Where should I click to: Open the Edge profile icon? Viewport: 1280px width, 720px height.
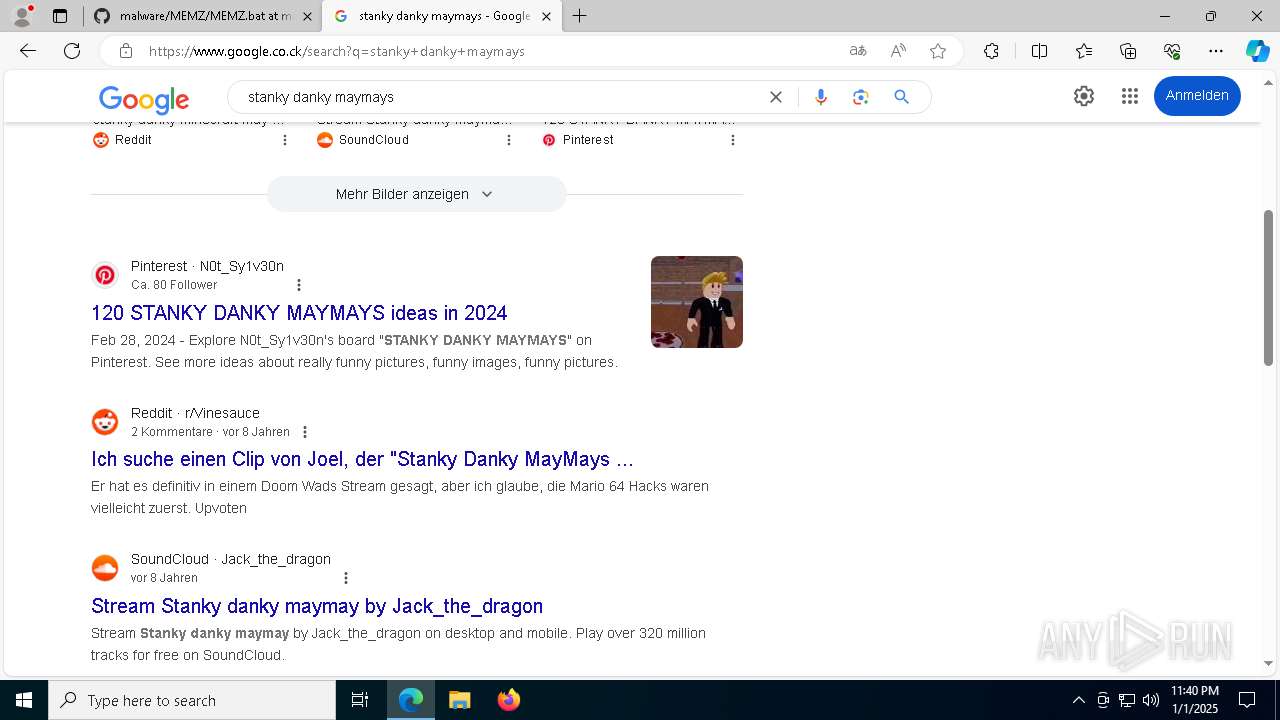(x=22, y=16)
